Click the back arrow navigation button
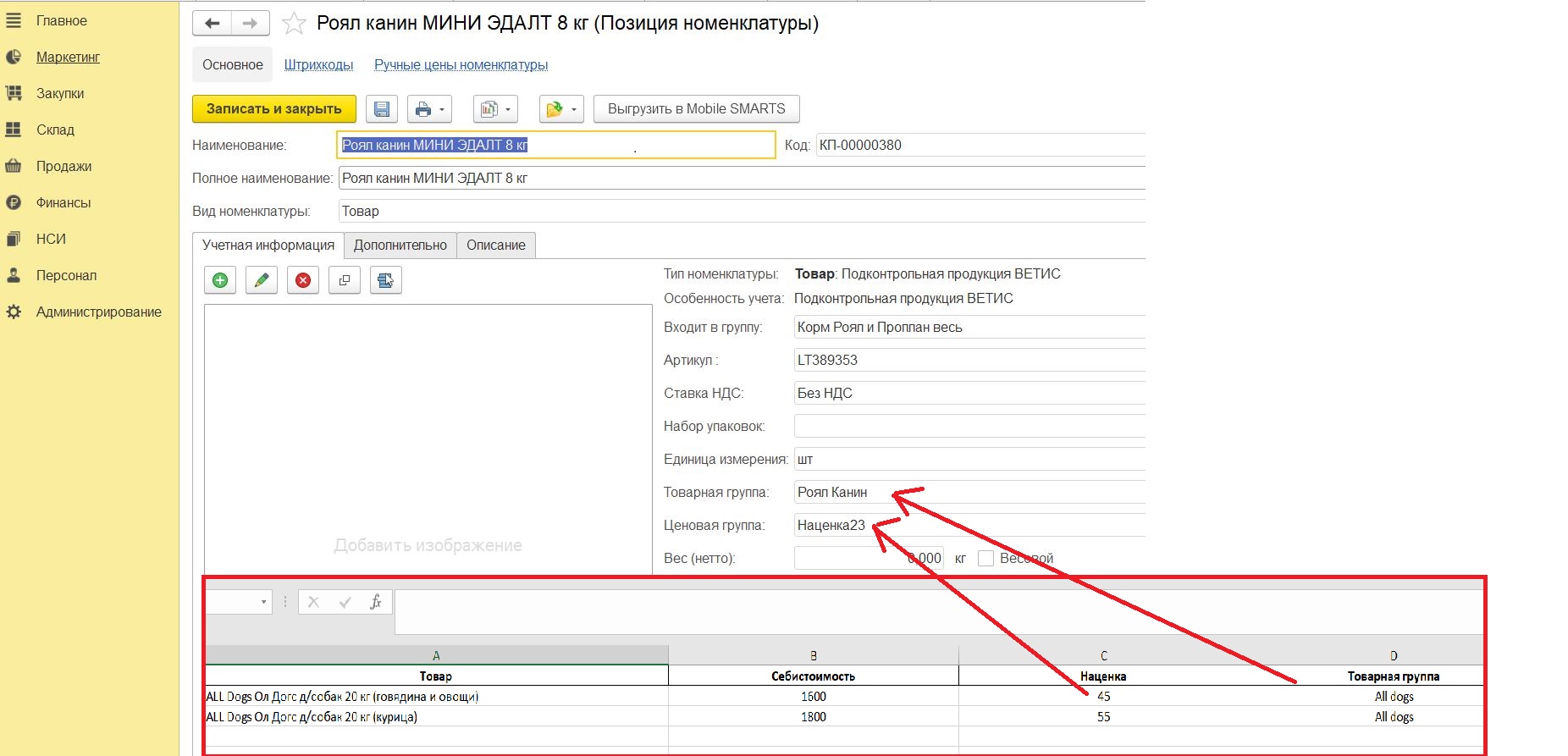The height and width of the screenshot is (756, 1568). tap(213, 24)
